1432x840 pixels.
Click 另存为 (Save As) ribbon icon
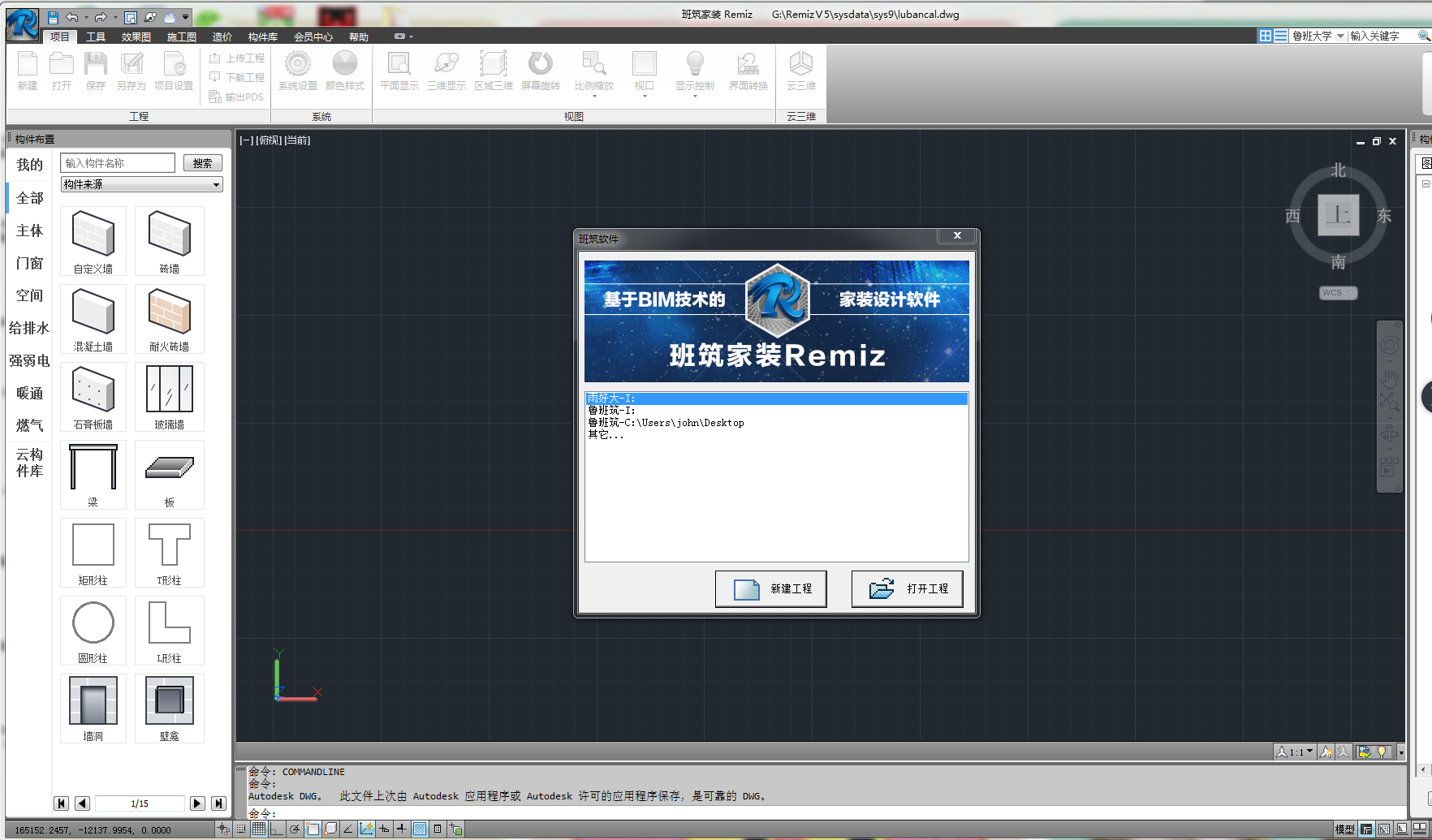[x=131, y=71]
